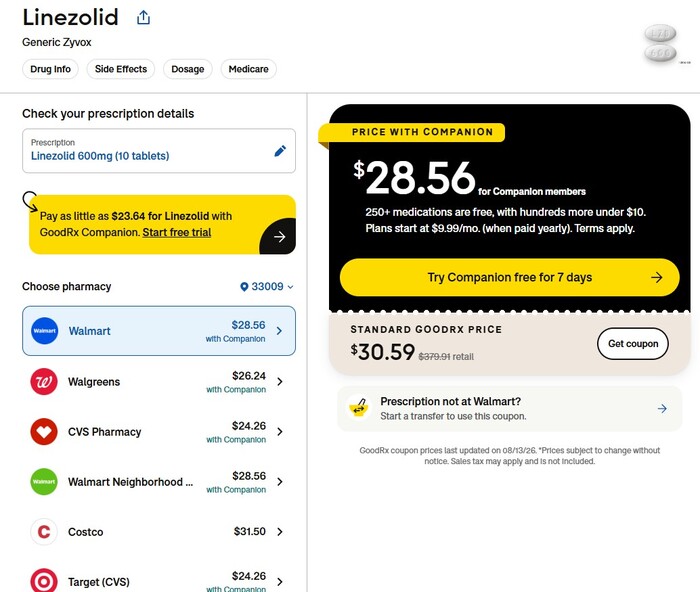Viewport: 700px width, 592px height.
Task: Click the share icon beside Linezolid title
Action: pyautogui.click(x=143, y=18)
